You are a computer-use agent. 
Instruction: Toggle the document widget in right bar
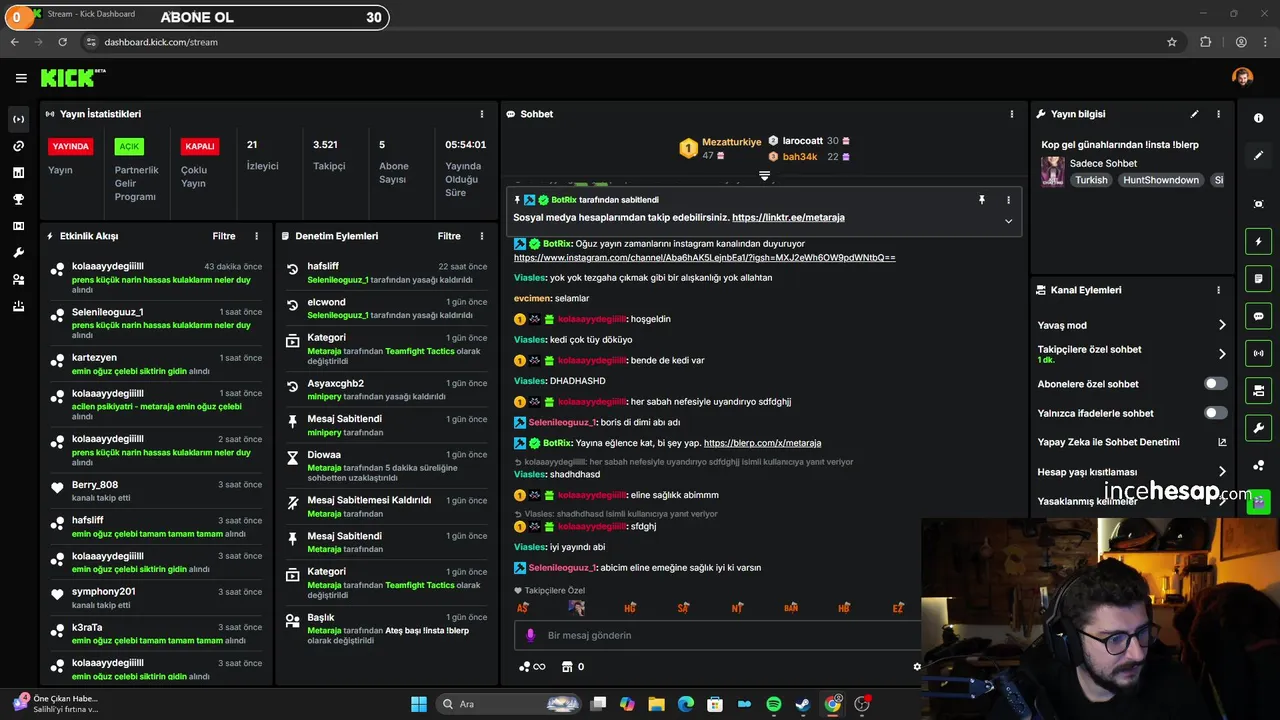pos(1258,278)
